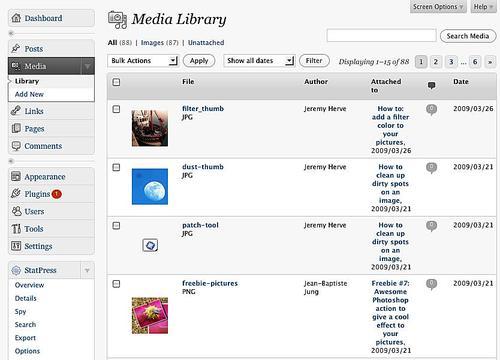Screen dimensions: 500x360
Task: Click the StatPress globe icon
Action: click(16, 270)
